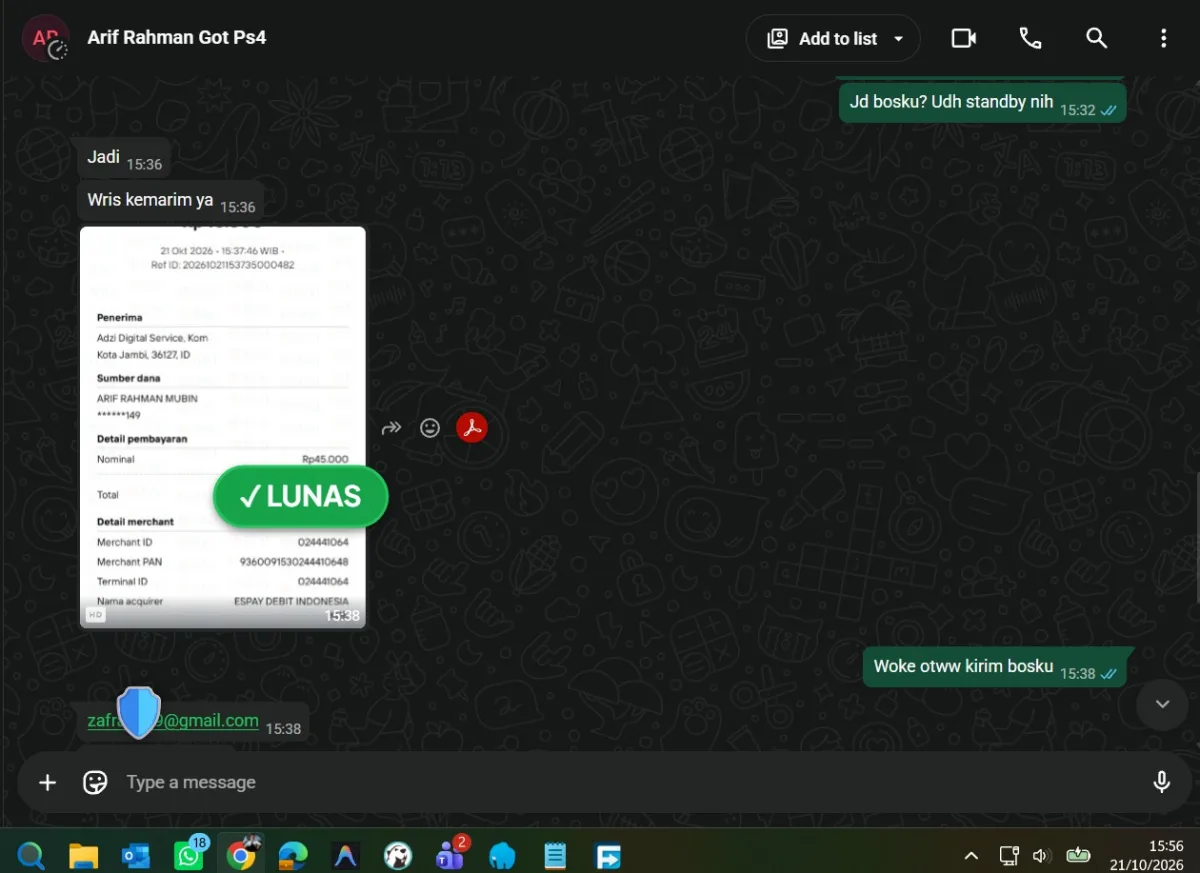Start a voice call in chat header
The image size is (1200, 873).
[x=1030, y=38]
